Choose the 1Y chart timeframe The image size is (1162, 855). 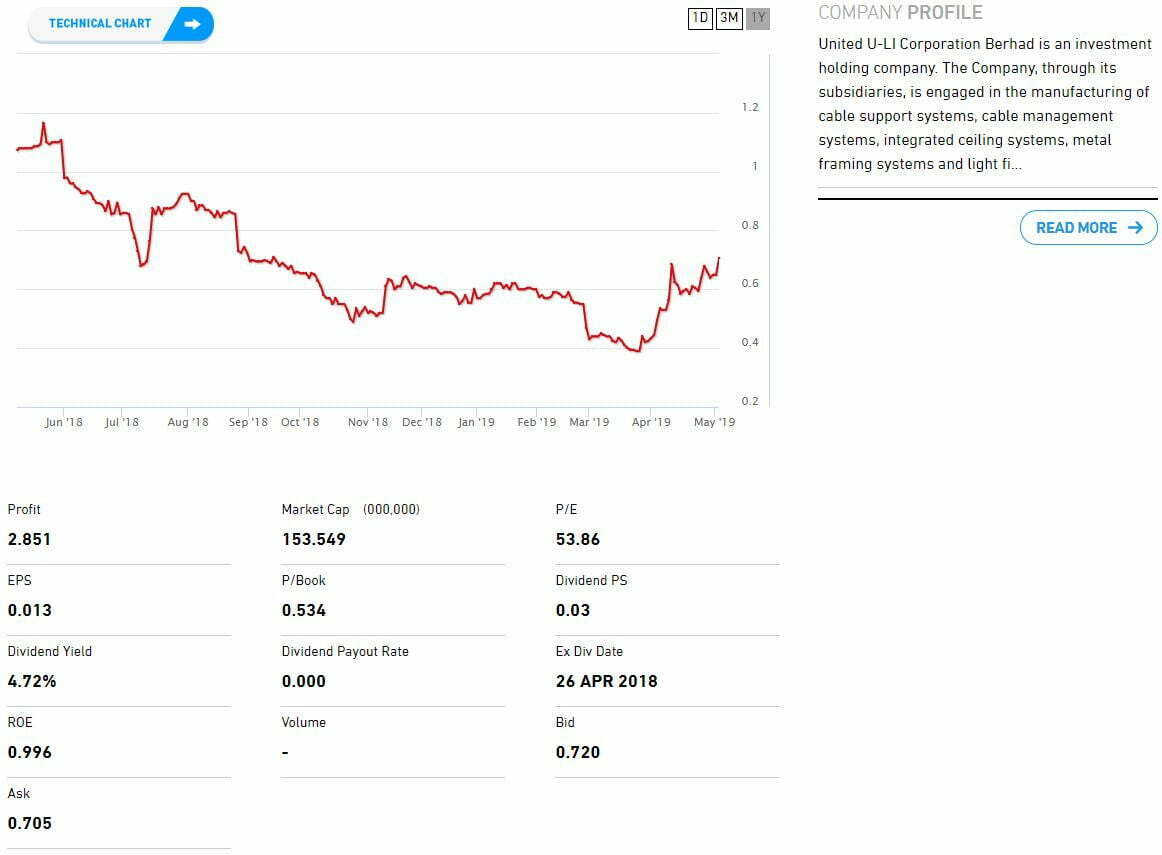758,18
